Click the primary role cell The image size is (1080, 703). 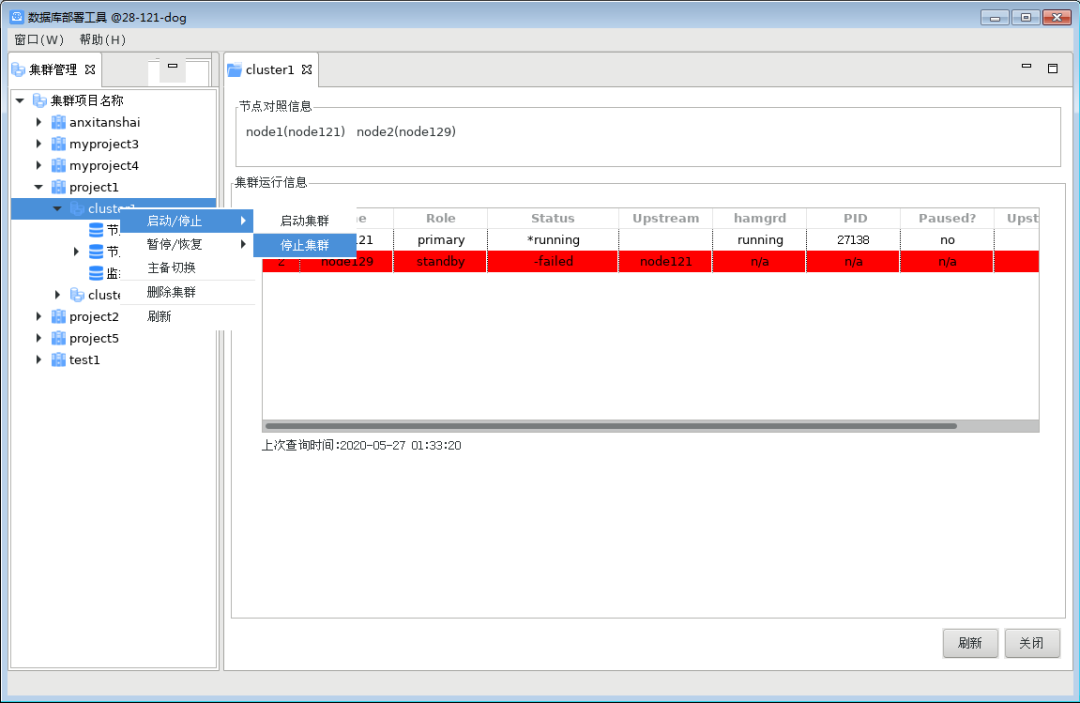441,240
